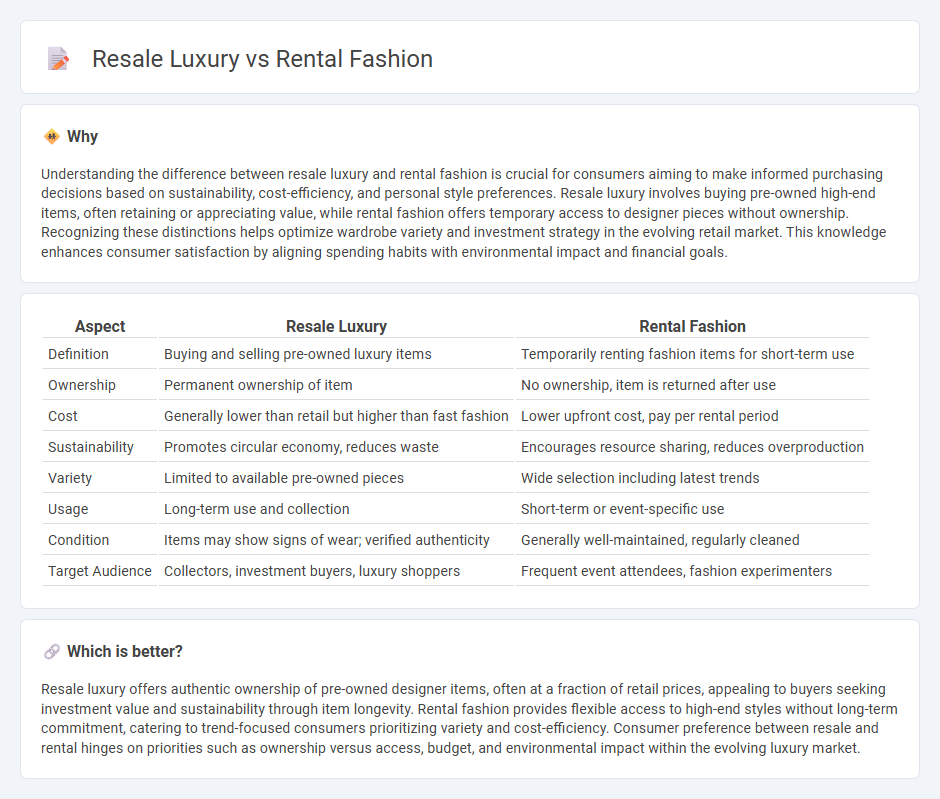Select the 'Resale Luxury vs Rental Fashion' title
Screen dimensions: 940x799
[x=262, y=59]
